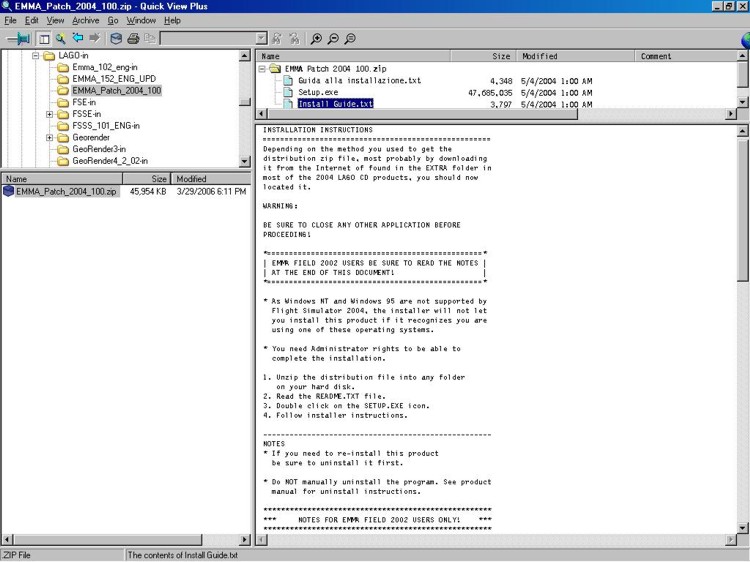This screenshot has width=750, height=562.
Task: Go forward with the gray right arrow
Action: [x=95, y=38]
